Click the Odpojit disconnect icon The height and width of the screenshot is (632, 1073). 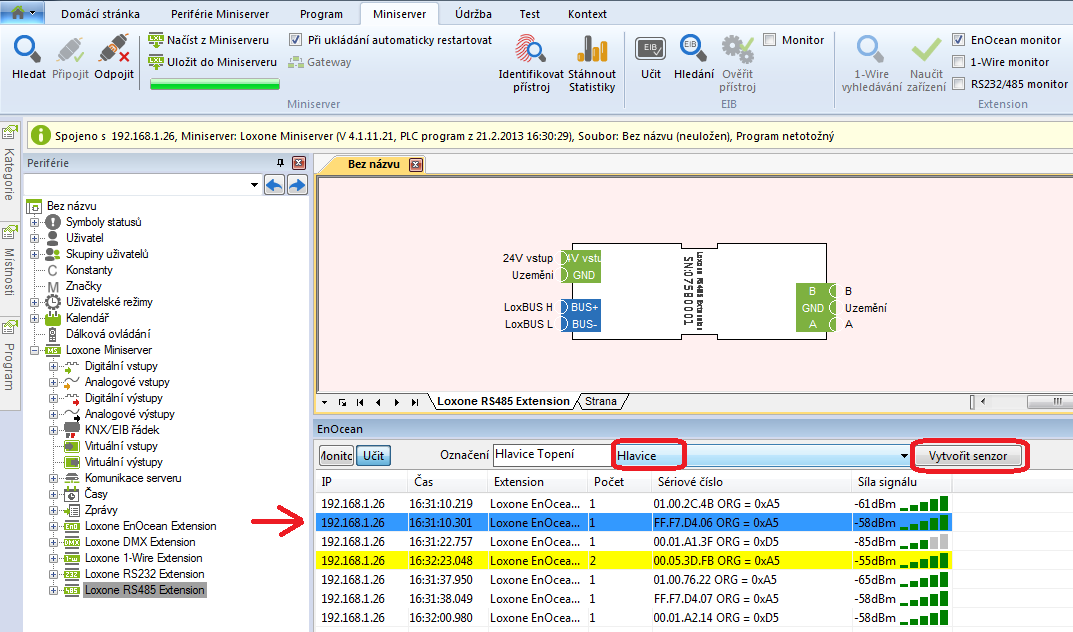coord(114,50)
